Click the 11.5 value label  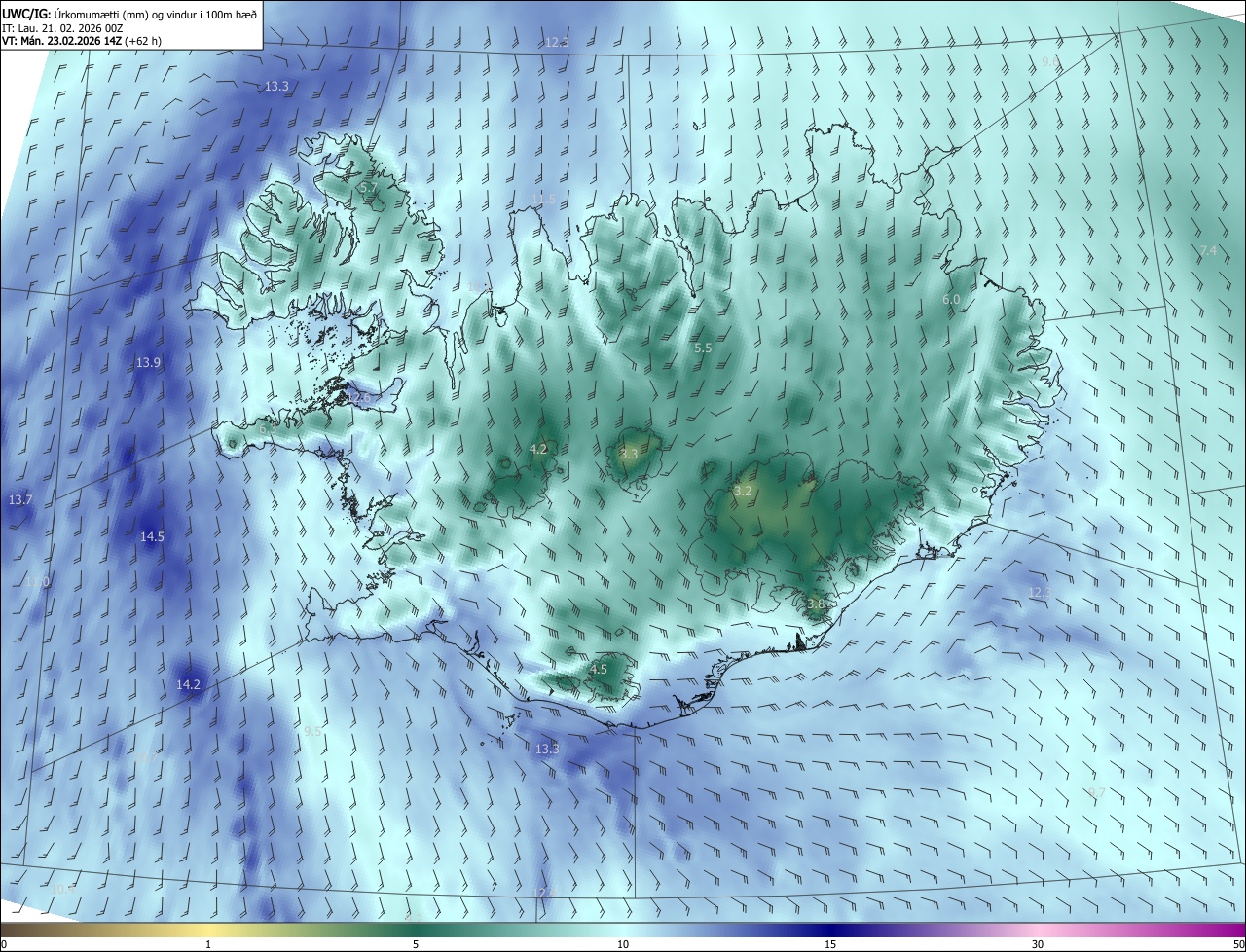[544, 200]
